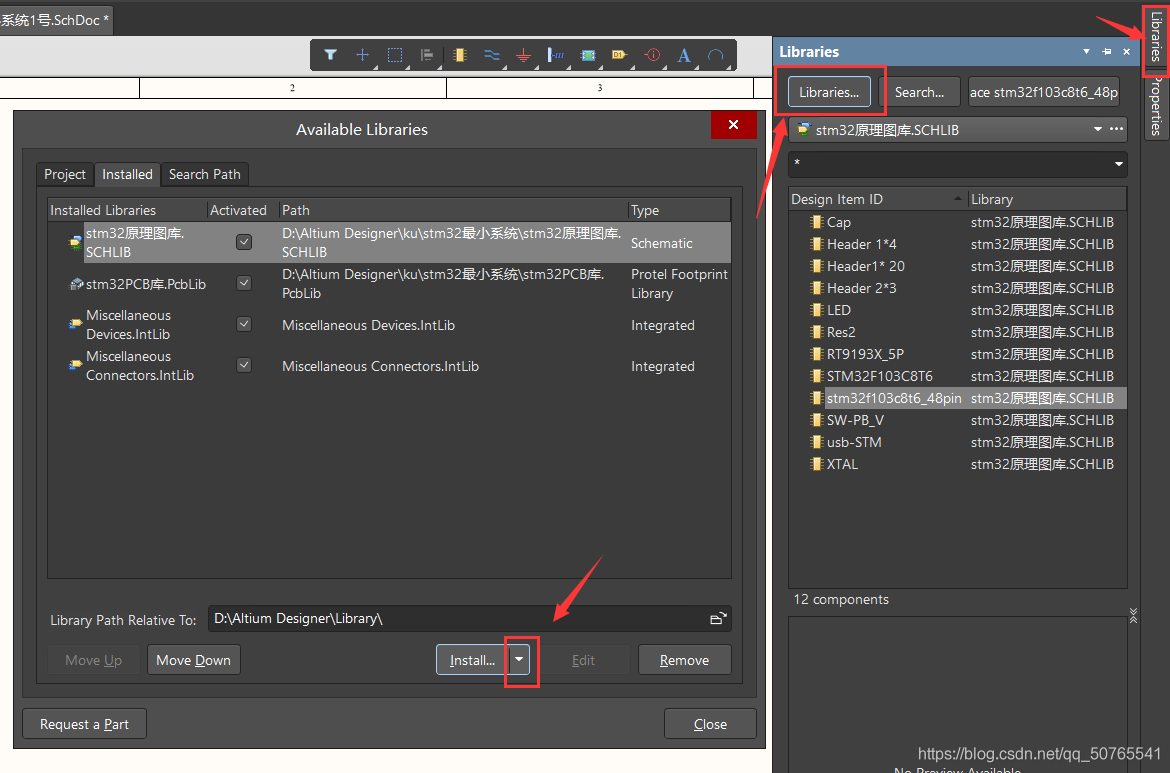Click the asterisk filter mask field
Viewport: 1170px width, 773px height.
point(958,164)
